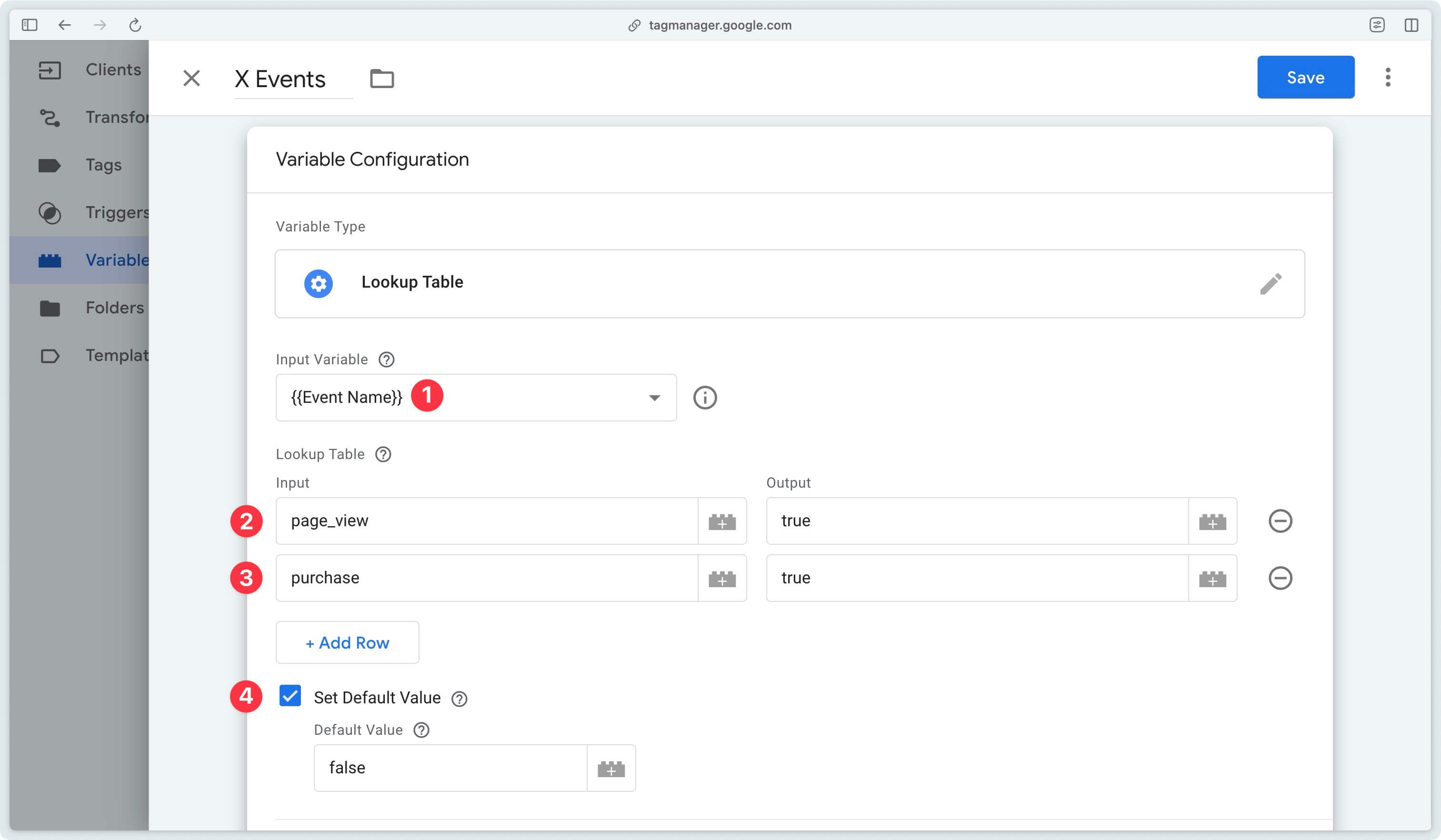Reload the page with the refresh icon
Screen dimensions: 1441x840
[135, 25]
